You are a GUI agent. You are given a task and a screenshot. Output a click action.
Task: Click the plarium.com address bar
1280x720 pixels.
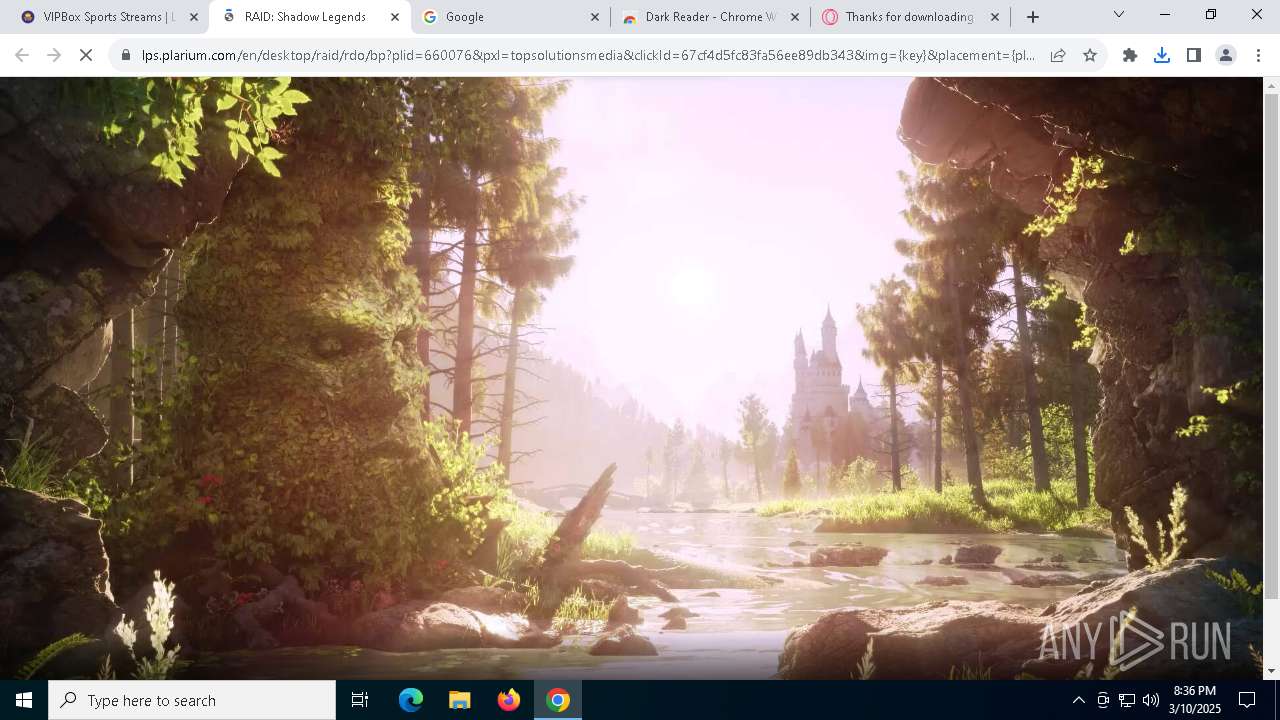click(588, 55)
